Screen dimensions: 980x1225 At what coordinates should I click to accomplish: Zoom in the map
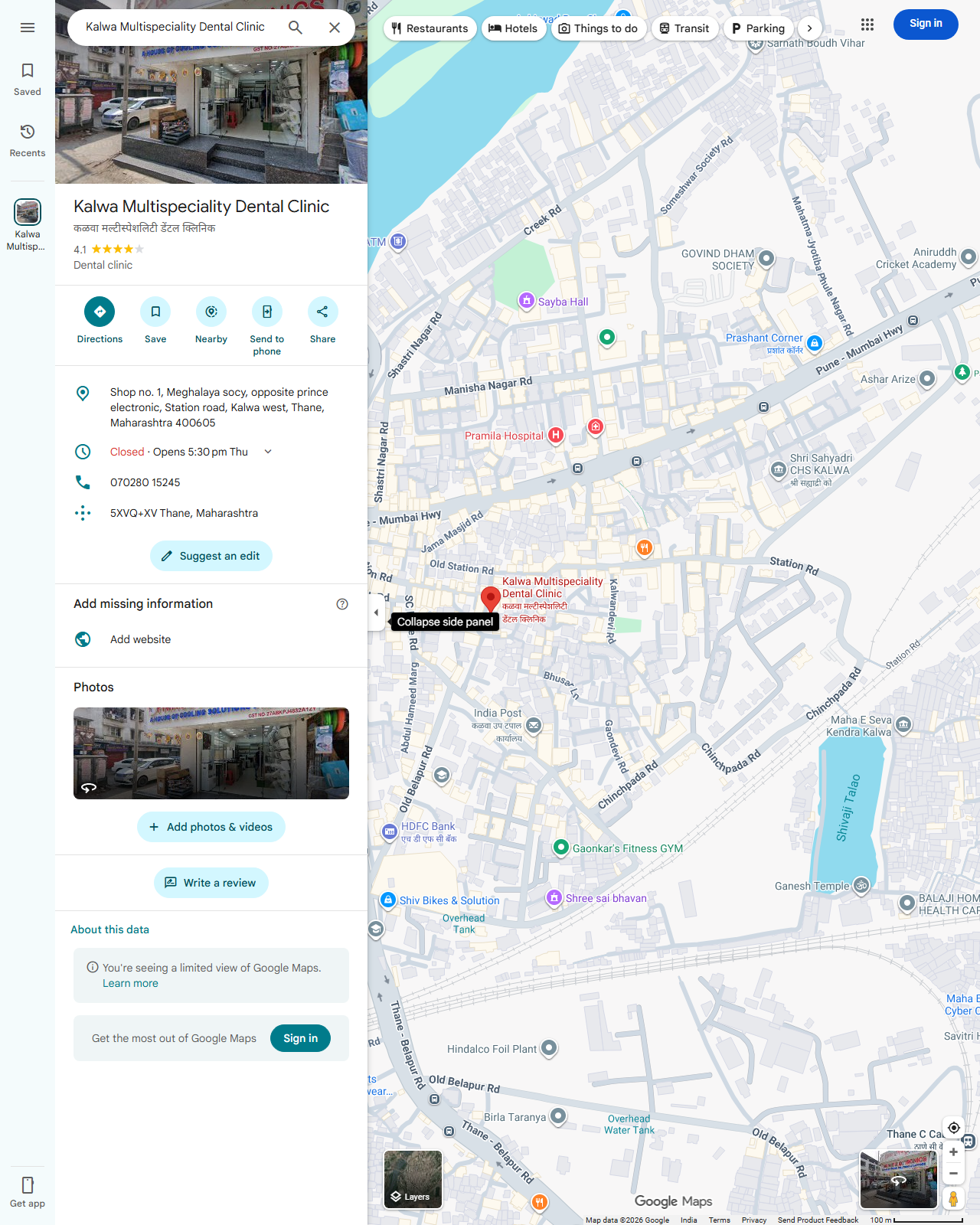pos(954,1152)
